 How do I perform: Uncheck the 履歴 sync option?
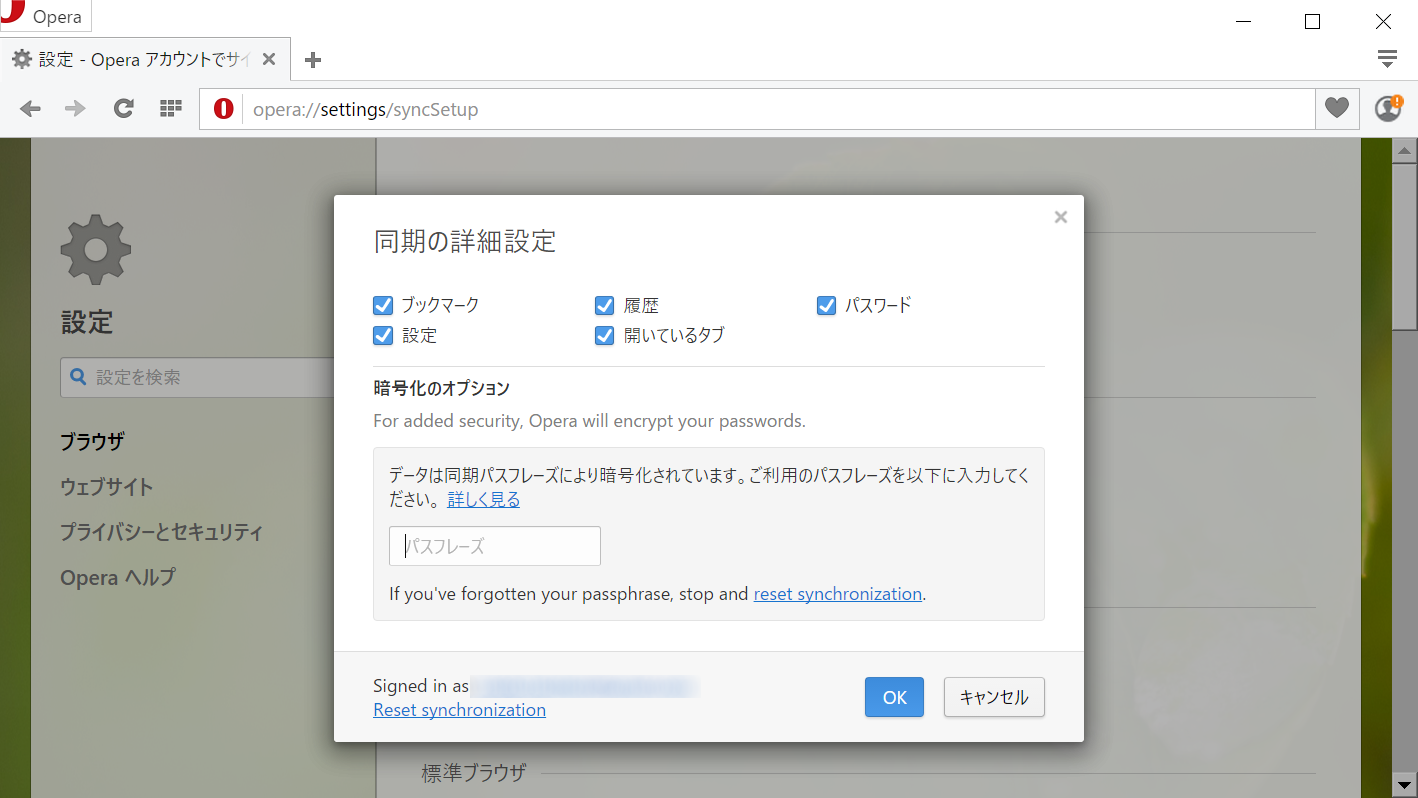tap(604, 305)
